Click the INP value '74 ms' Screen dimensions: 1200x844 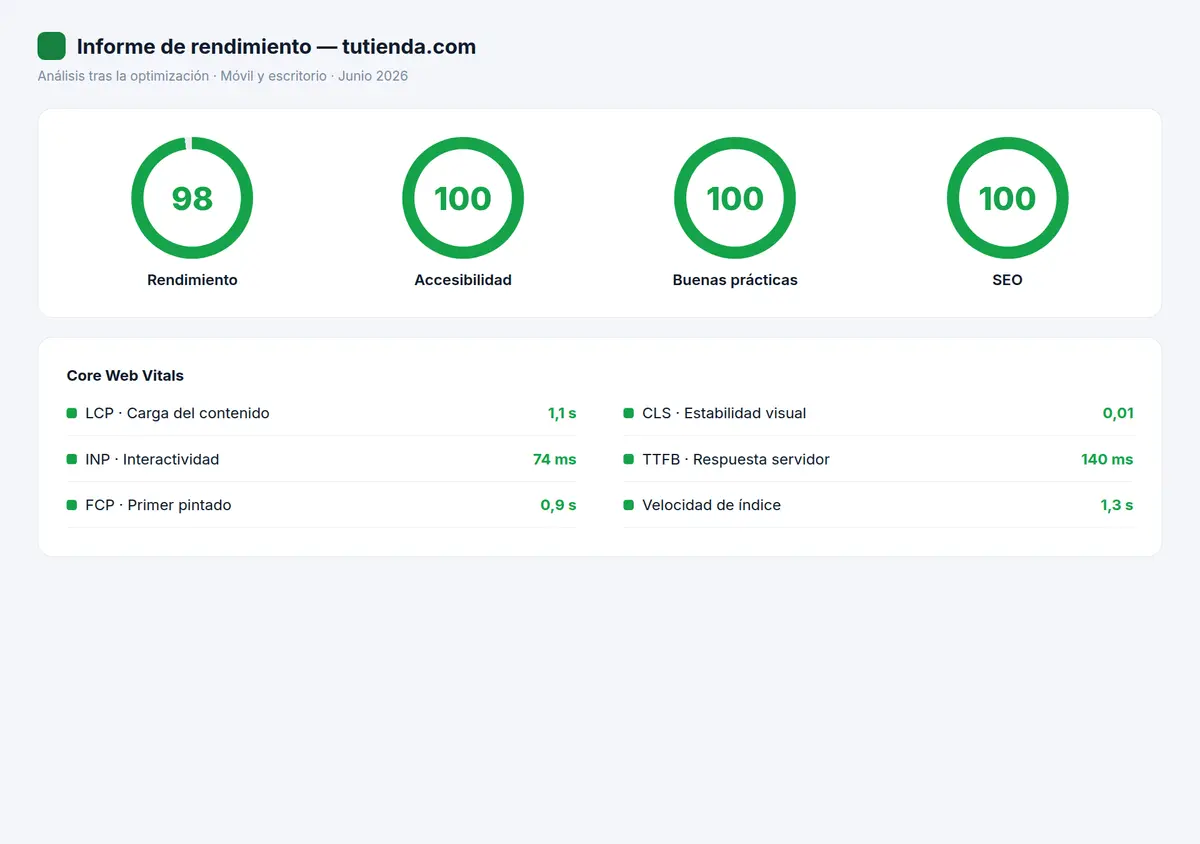[x=555, y=459]
